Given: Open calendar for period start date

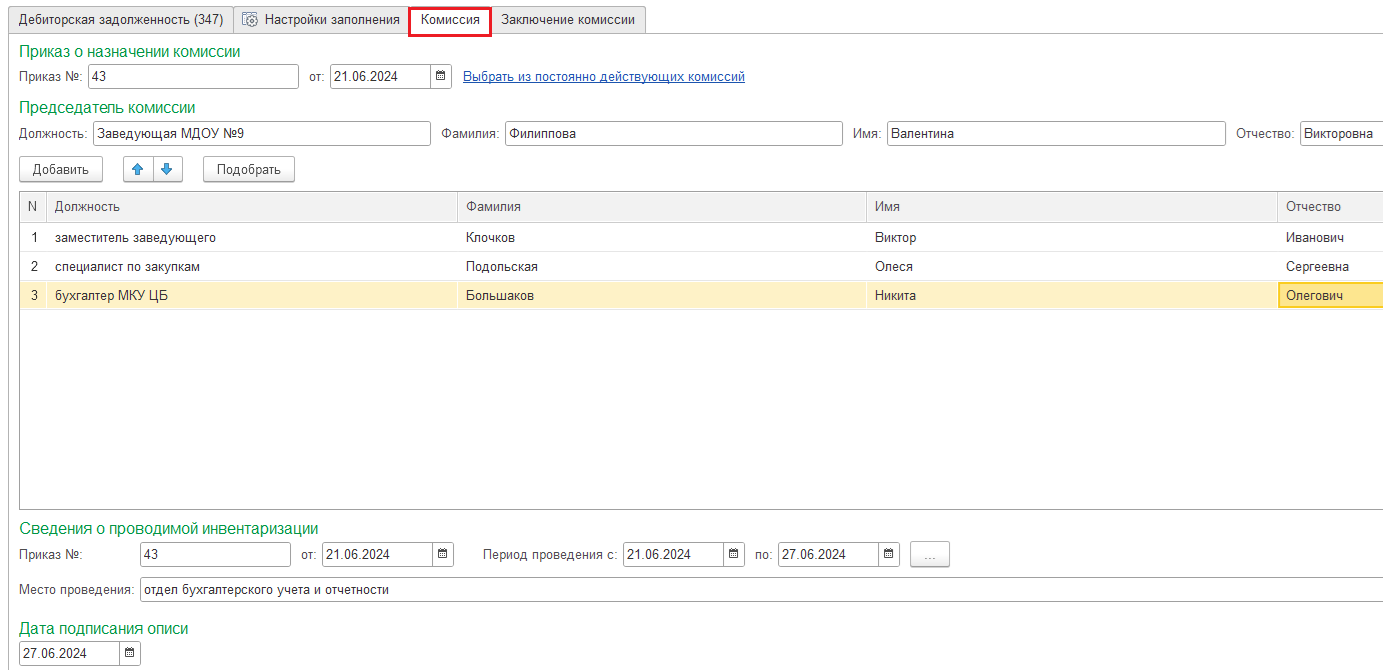Looking at the screenshot, I should (x=734, y=555).
